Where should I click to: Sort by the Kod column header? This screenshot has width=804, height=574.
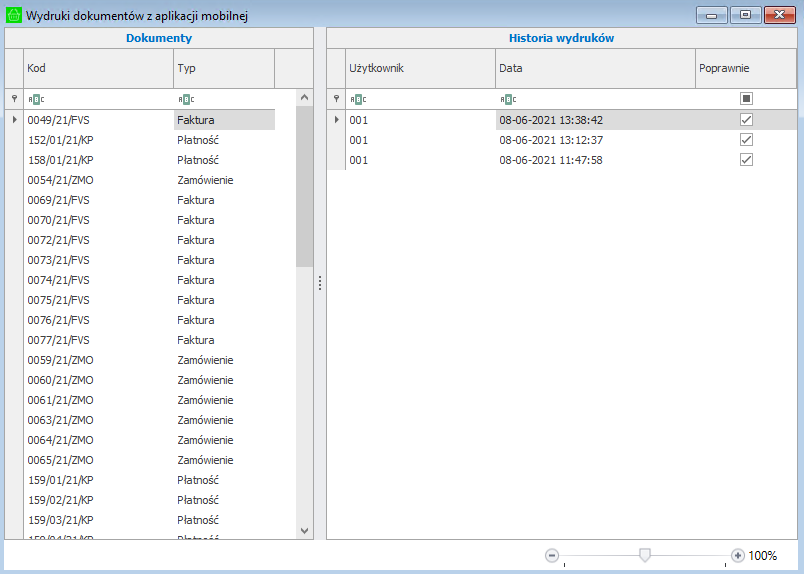point(98,69)
